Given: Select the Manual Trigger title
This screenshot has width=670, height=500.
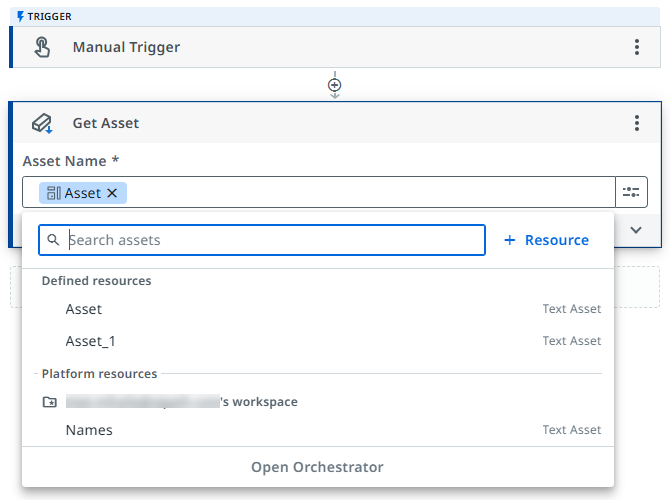Looking at the screenshot, I should coord(126,47).
